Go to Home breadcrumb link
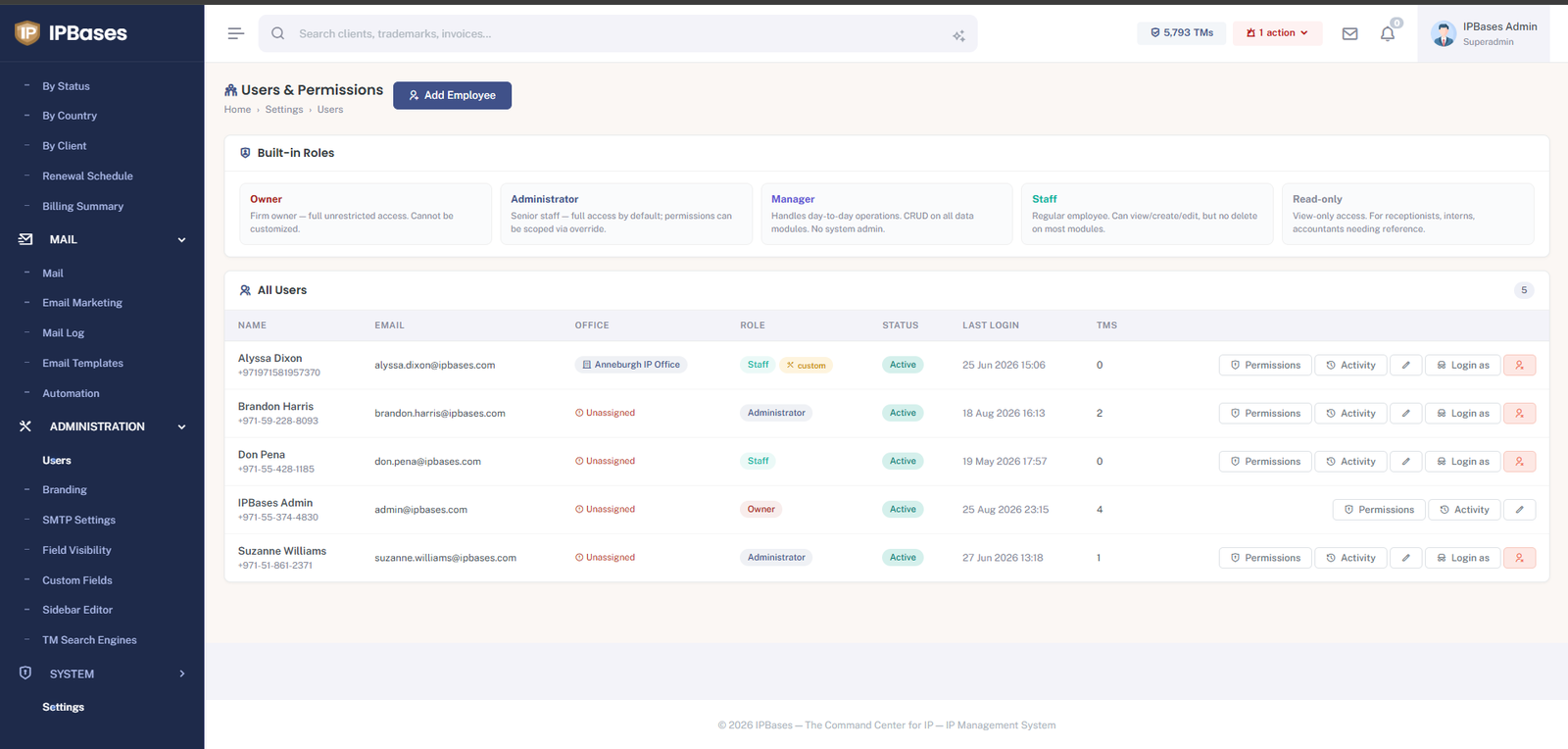1568x749 pixels. pyautogui.click(x=237, y=110)
